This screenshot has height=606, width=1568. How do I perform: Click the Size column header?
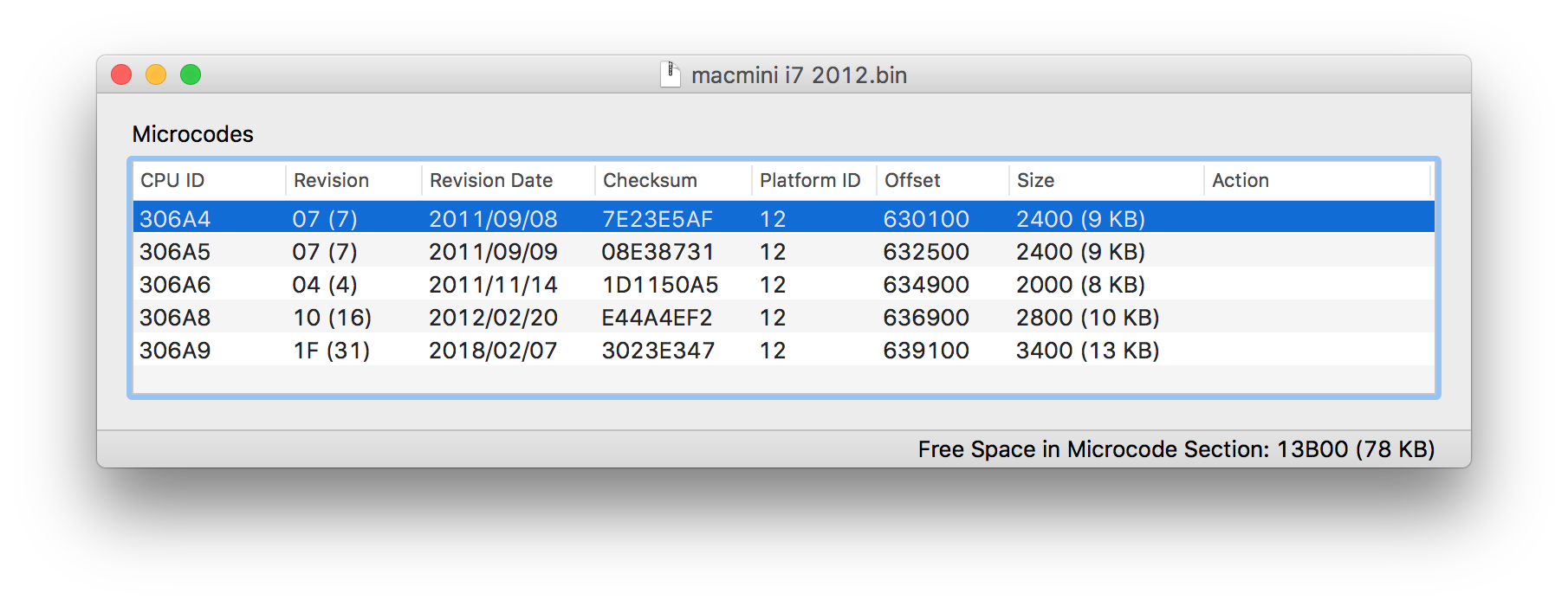(x=1106, y=180)
